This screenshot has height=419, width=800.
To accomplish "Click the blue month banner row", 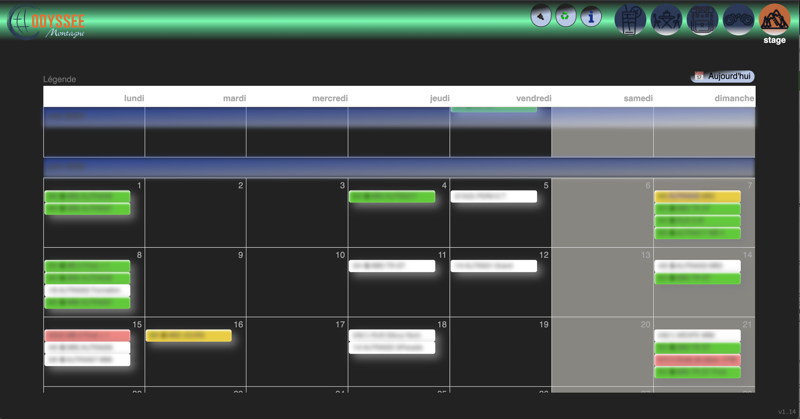I will click(399, 167).
